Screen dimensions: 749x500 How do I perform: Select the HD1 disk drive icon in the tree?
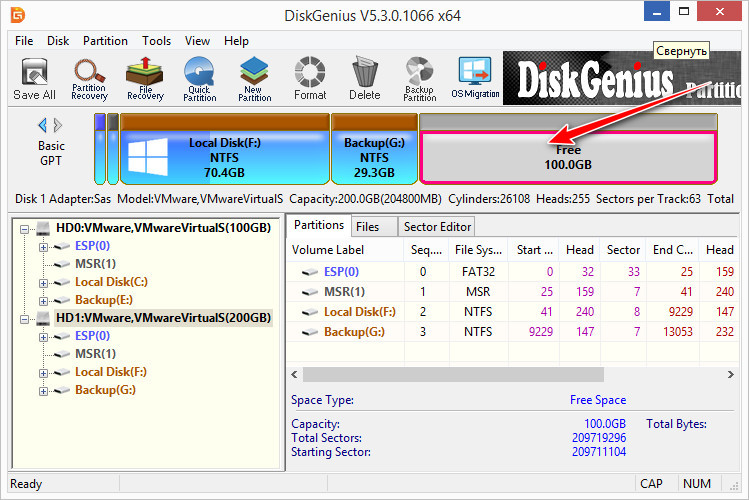tap(43, 318)
